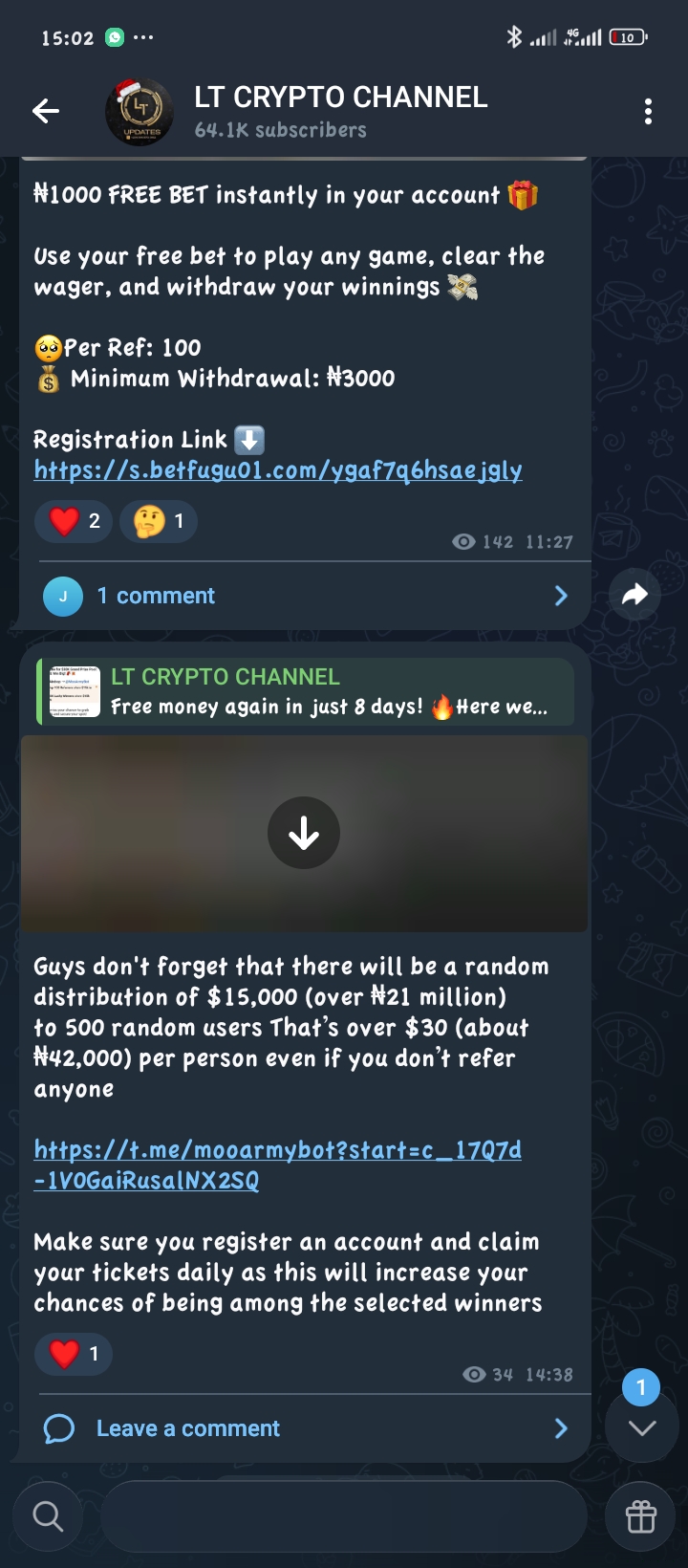Toggle heart reaction on second post

74,1354
